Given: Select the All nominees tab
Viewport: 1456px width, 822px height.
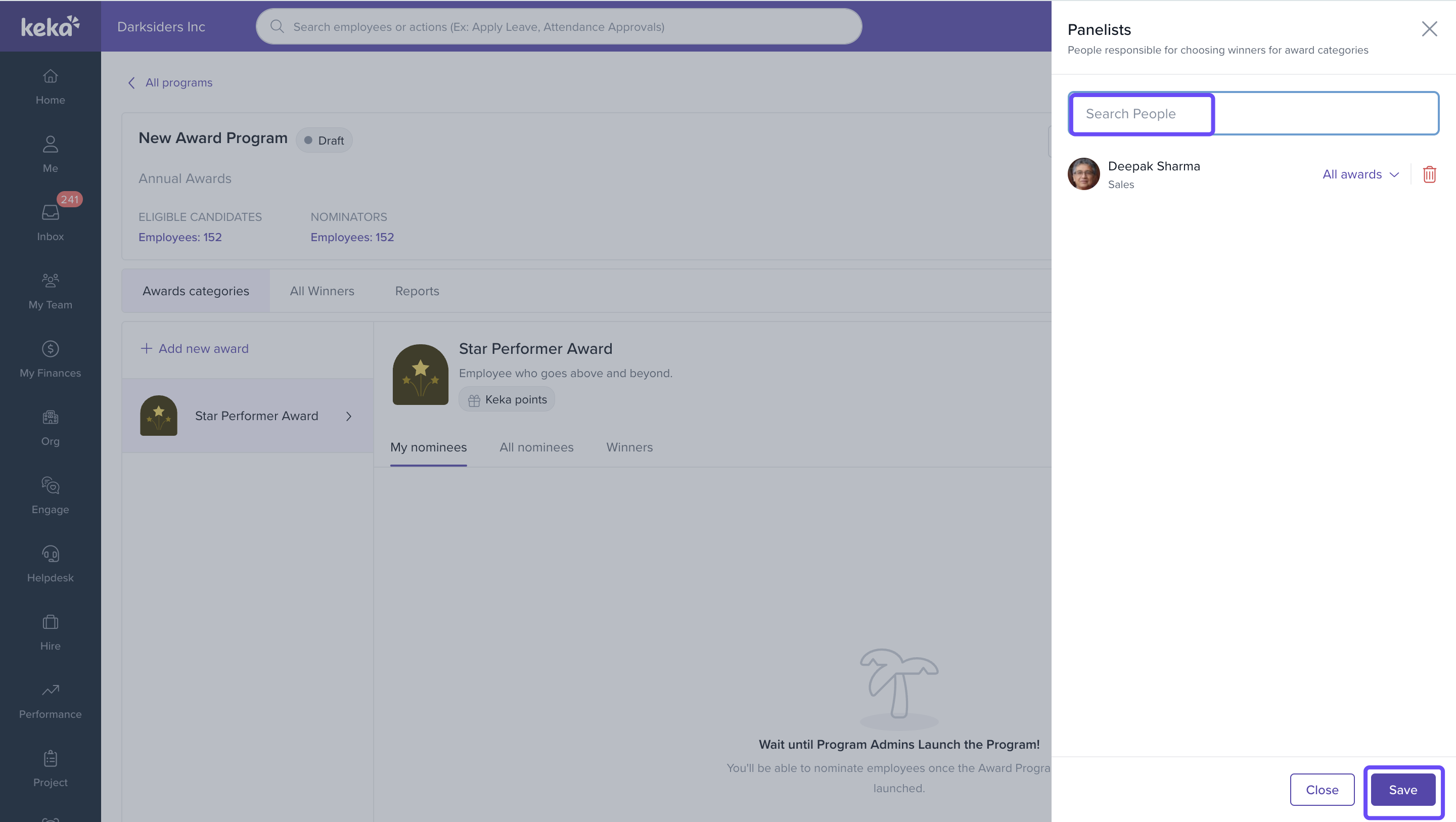Looking at the screenshot, I should tap(536, 447).
